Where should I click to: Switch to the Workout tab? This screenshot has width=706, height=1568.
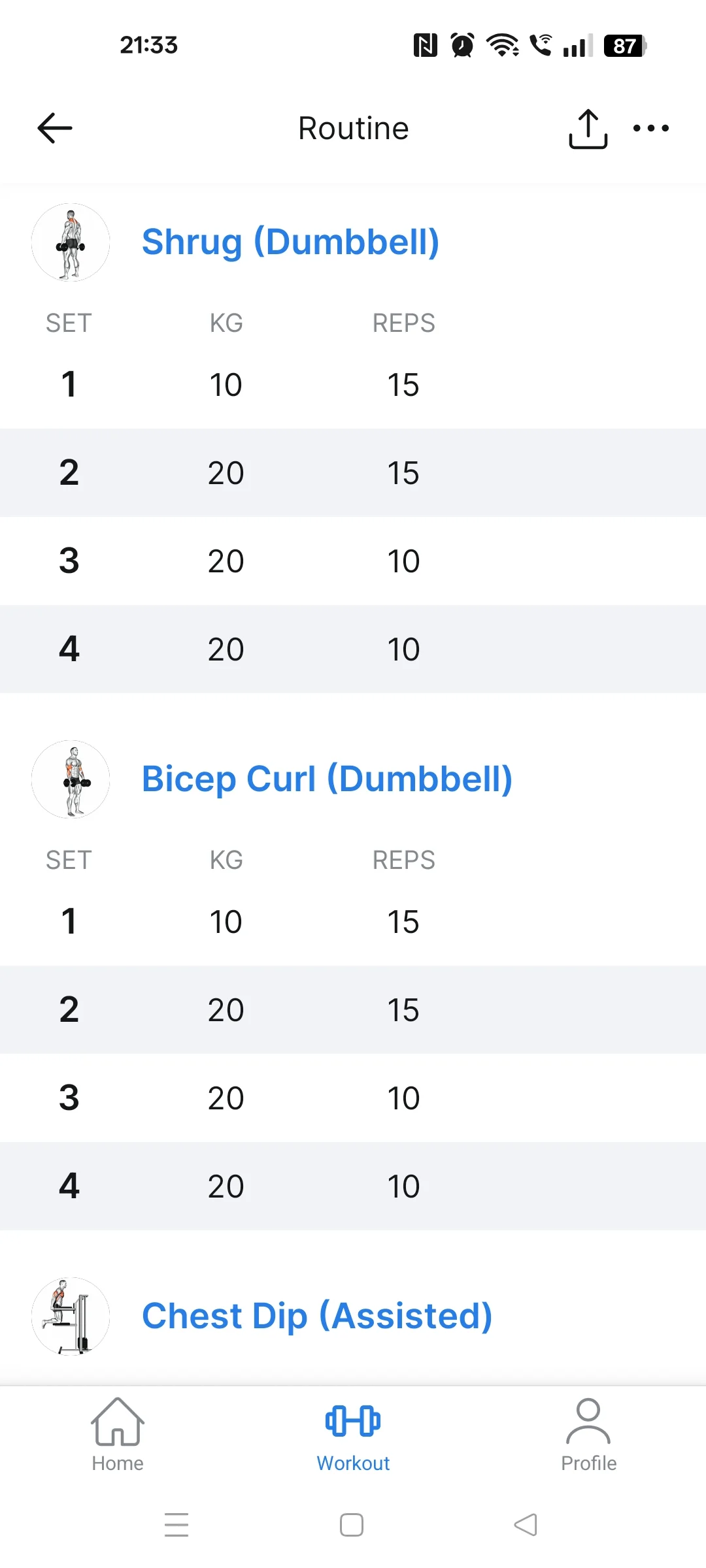pyautogui.click(x=353, y=1435)
